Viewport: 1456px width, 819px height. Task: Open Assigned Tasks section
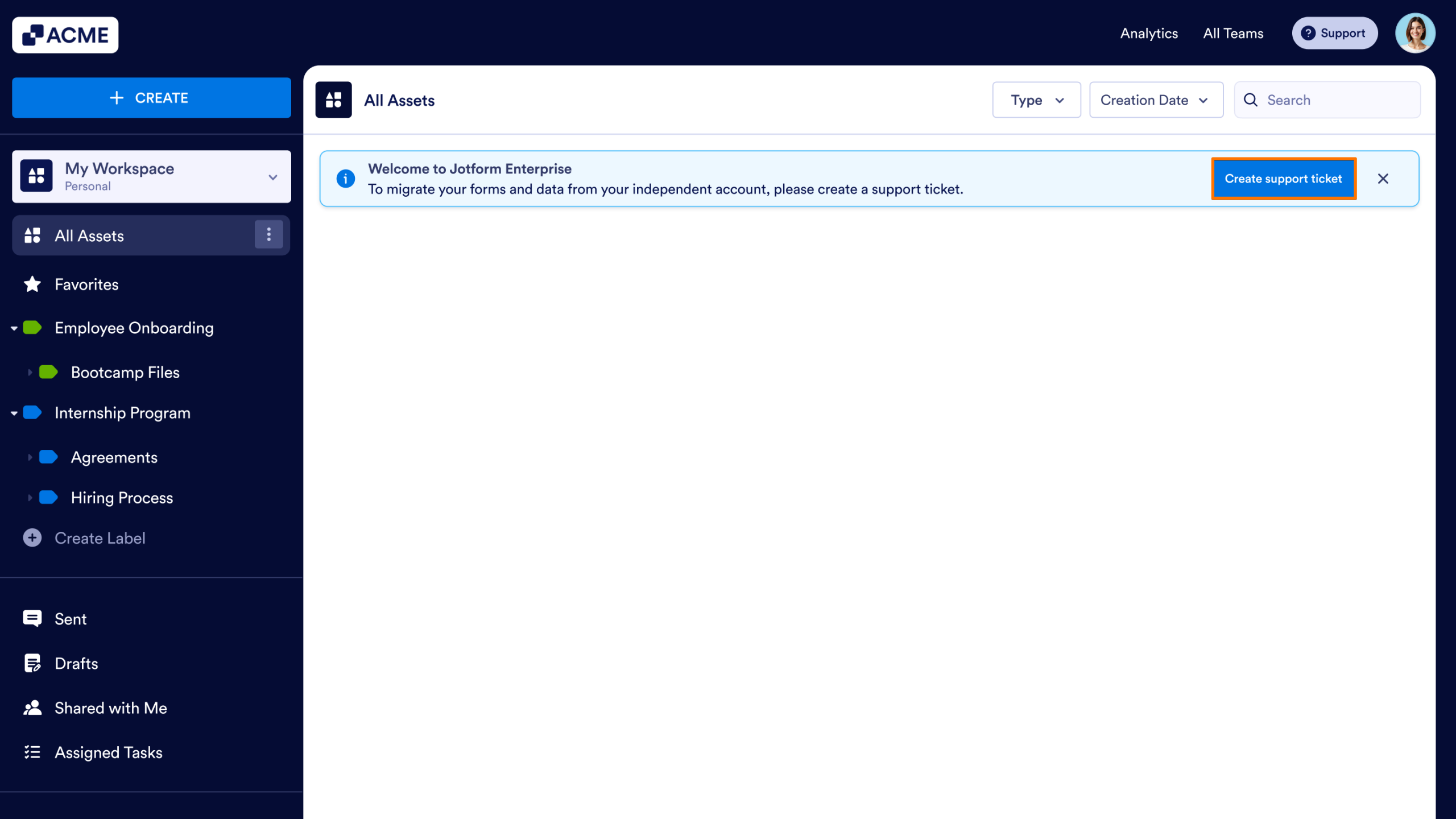coord(109,752)
